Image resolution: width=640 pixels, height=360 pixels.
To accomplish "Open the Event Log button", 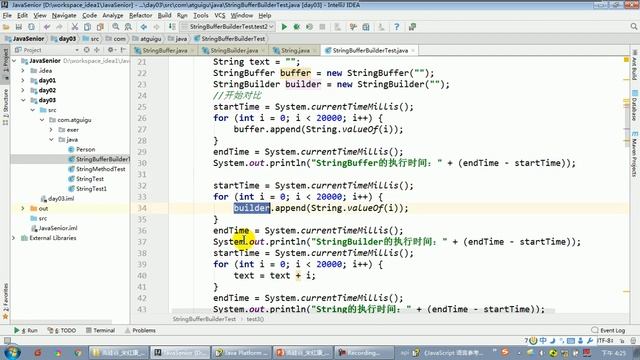I will pyautogui.click(x=608, y=330).
